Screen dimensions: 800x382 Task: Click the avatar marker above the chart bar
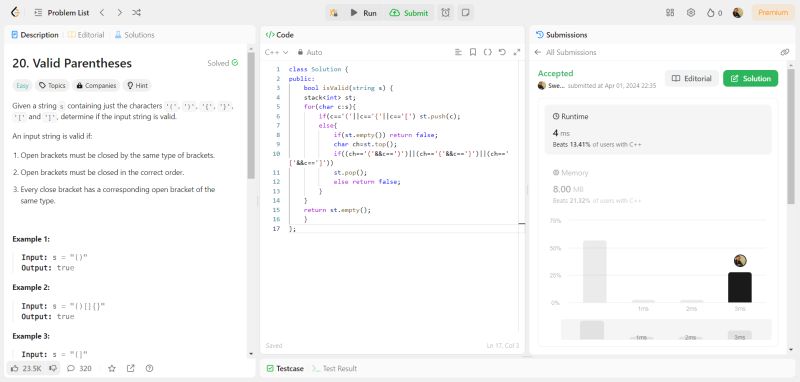[740, 261]
